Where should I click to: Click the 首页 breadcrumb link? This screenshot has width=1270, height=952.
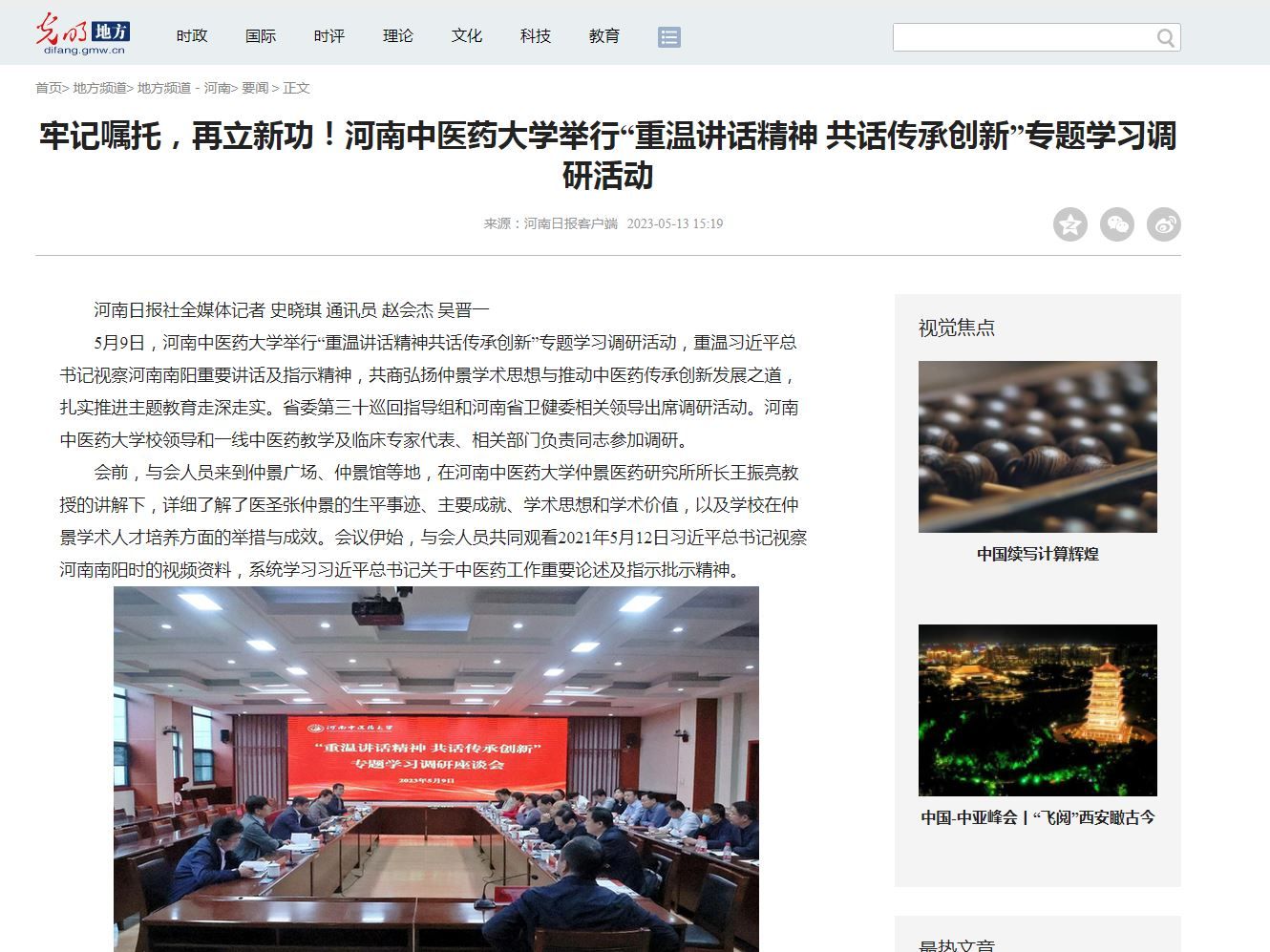pyautogui.click(x=49, y=88)
